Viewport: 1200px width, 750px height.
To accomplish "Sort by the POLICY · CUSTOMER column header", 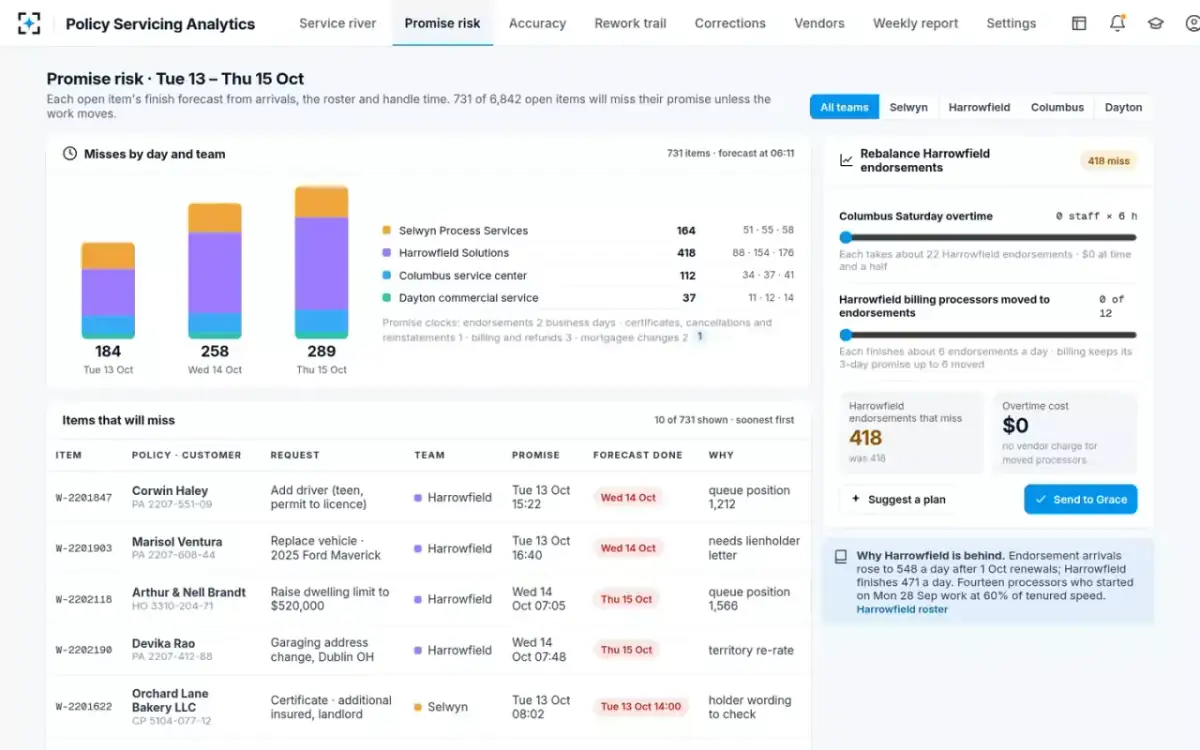I will tap(187, 455).
